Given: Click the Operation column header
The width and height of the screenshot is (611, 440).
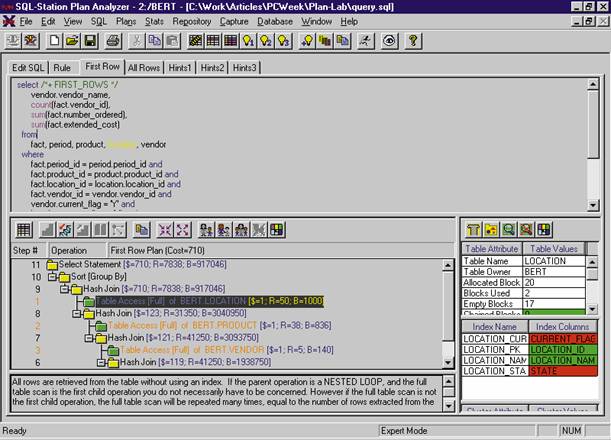Looking at the screenshot, I should (77, 250).
